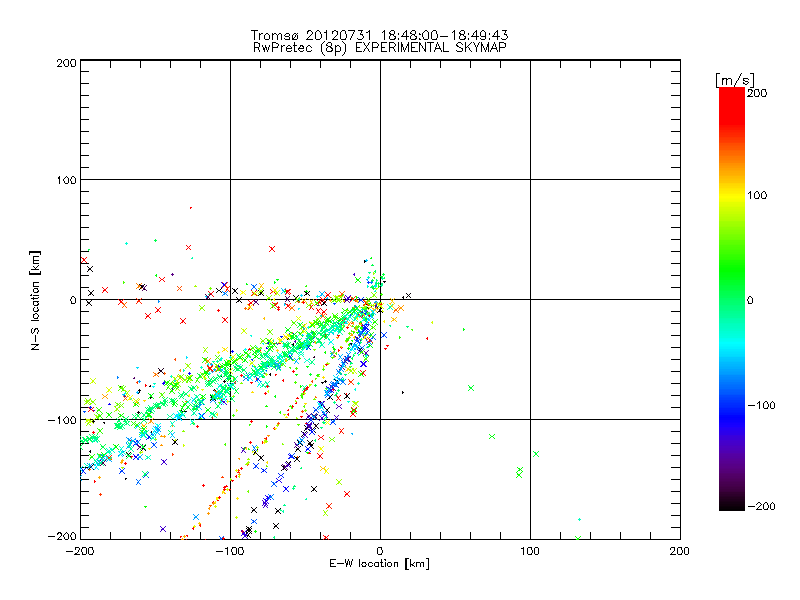Click the E-W location x-axis label
800x600 pixels.
click(380, 563)
